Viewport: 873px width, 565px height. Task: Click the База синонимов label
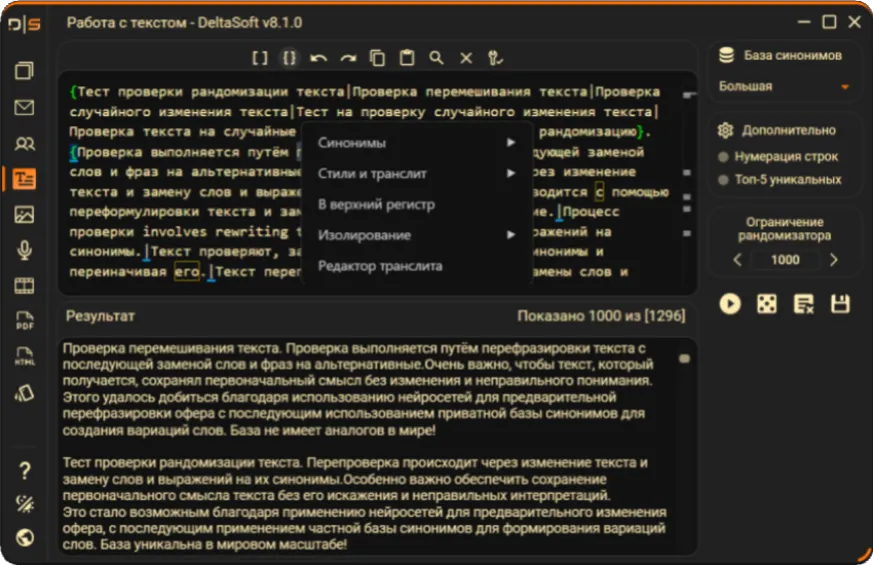click(793, 55)
